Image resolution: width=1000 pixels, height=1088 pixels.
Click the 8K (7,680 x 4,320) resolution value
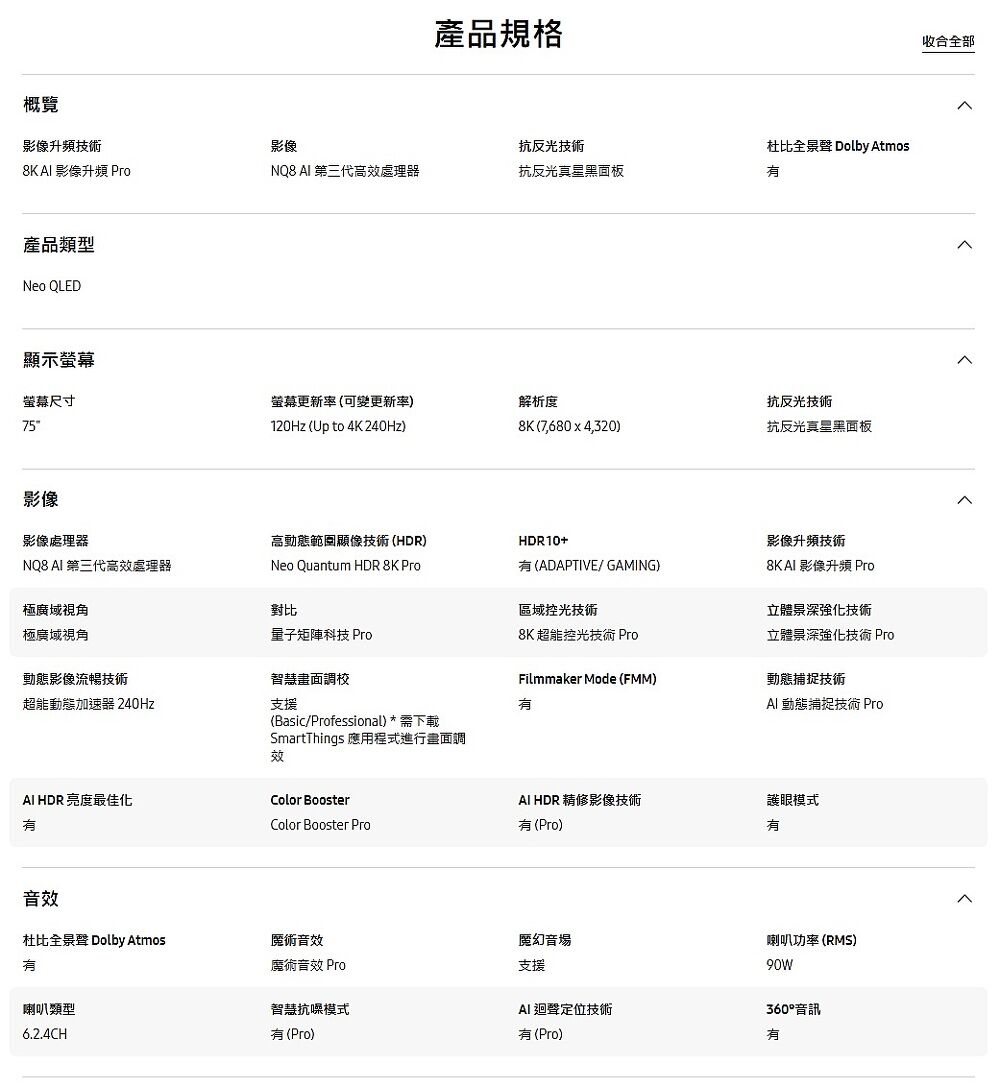[x=569, y=426]
